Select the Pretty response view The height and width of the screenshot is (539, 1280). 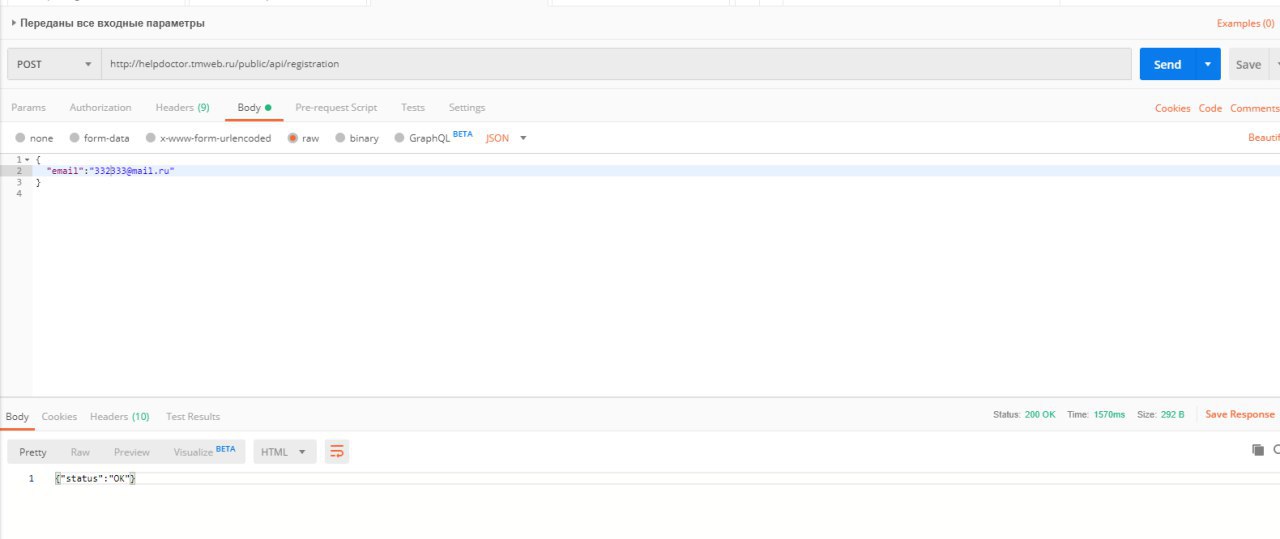[33, 452]
